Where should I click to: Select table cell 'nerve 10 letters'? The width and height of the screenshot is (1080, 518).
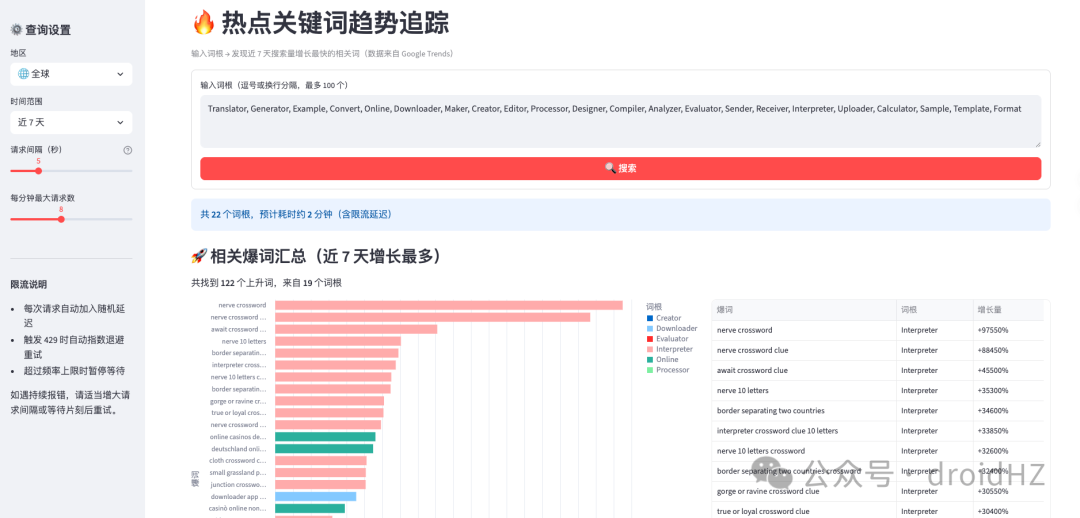(804, 391)
